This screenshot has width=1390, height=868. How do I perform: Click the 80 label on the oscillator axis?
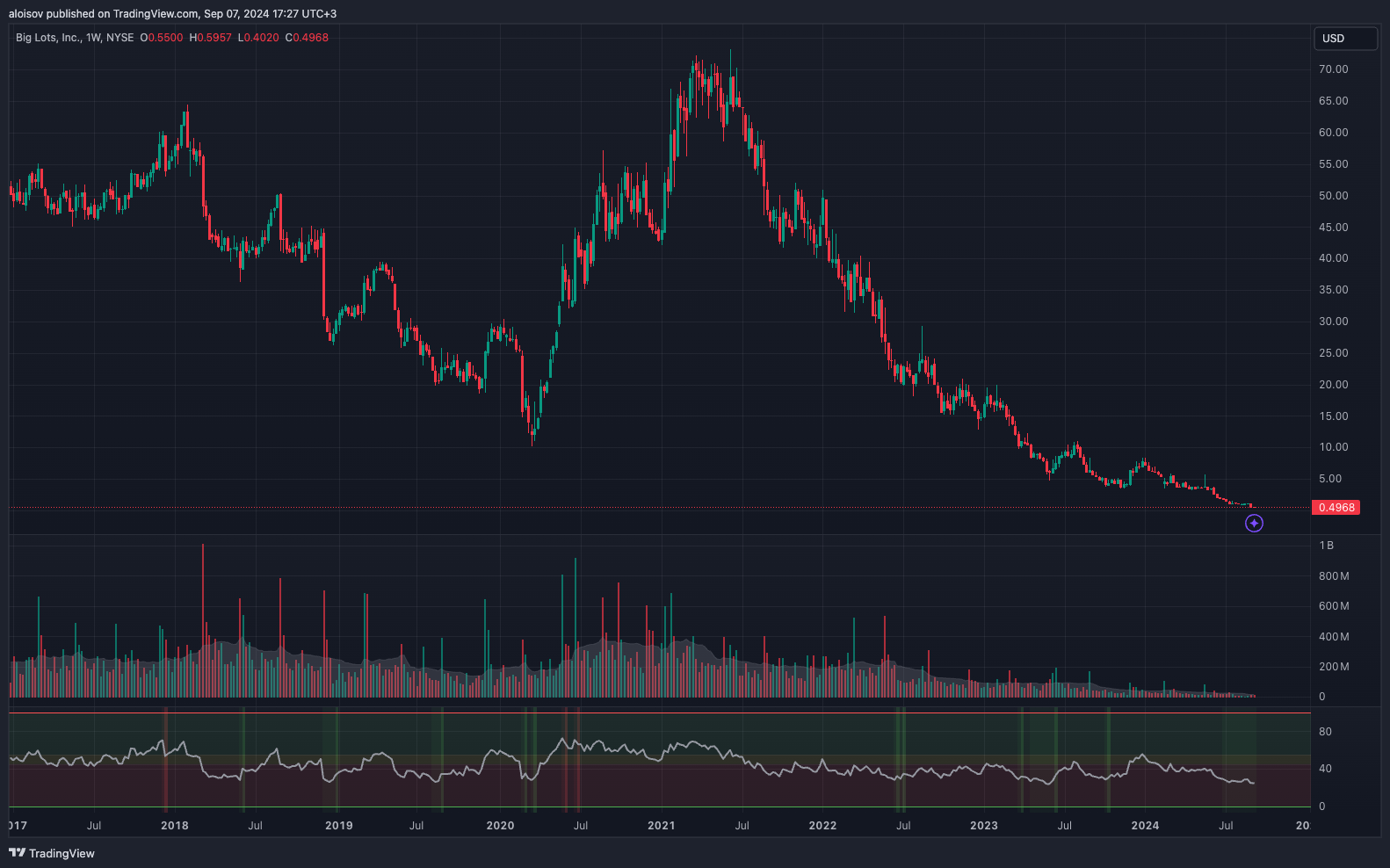click(x=1325, y=732)
